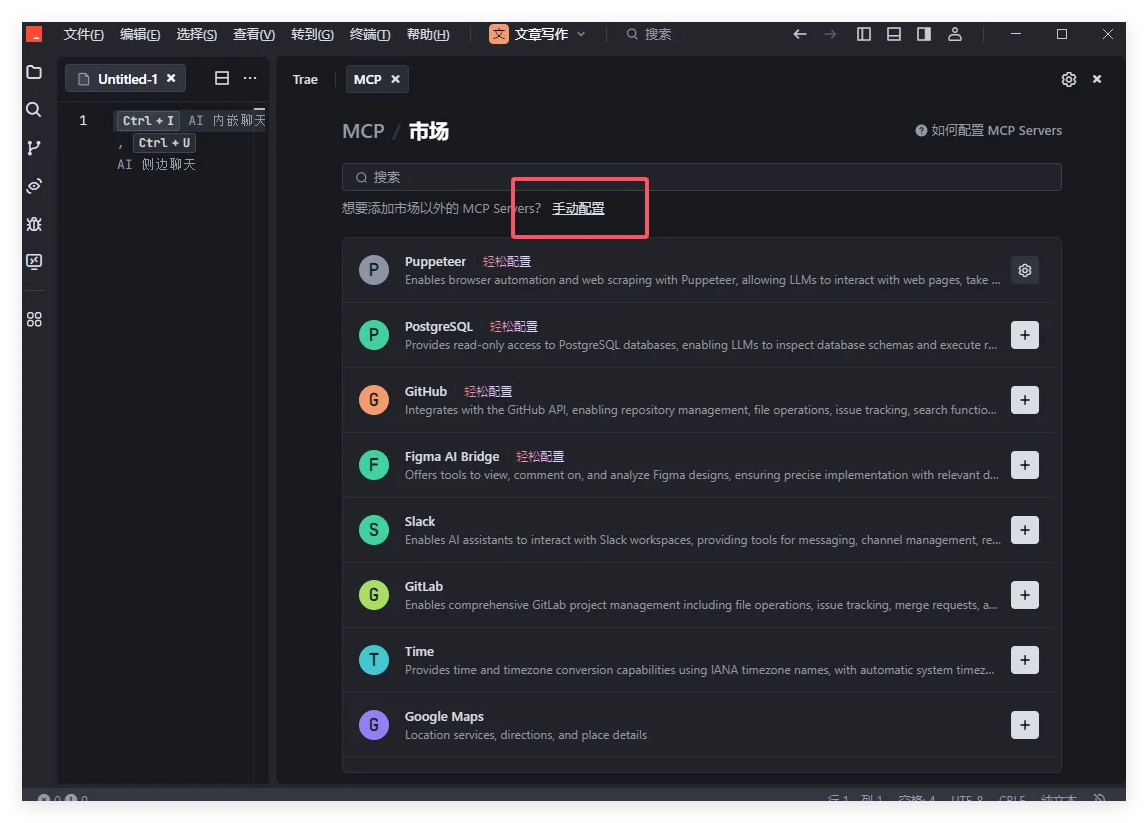Click the MCP market search field
The height and width of the screenshot is (823, 1148).
[700, 177]
